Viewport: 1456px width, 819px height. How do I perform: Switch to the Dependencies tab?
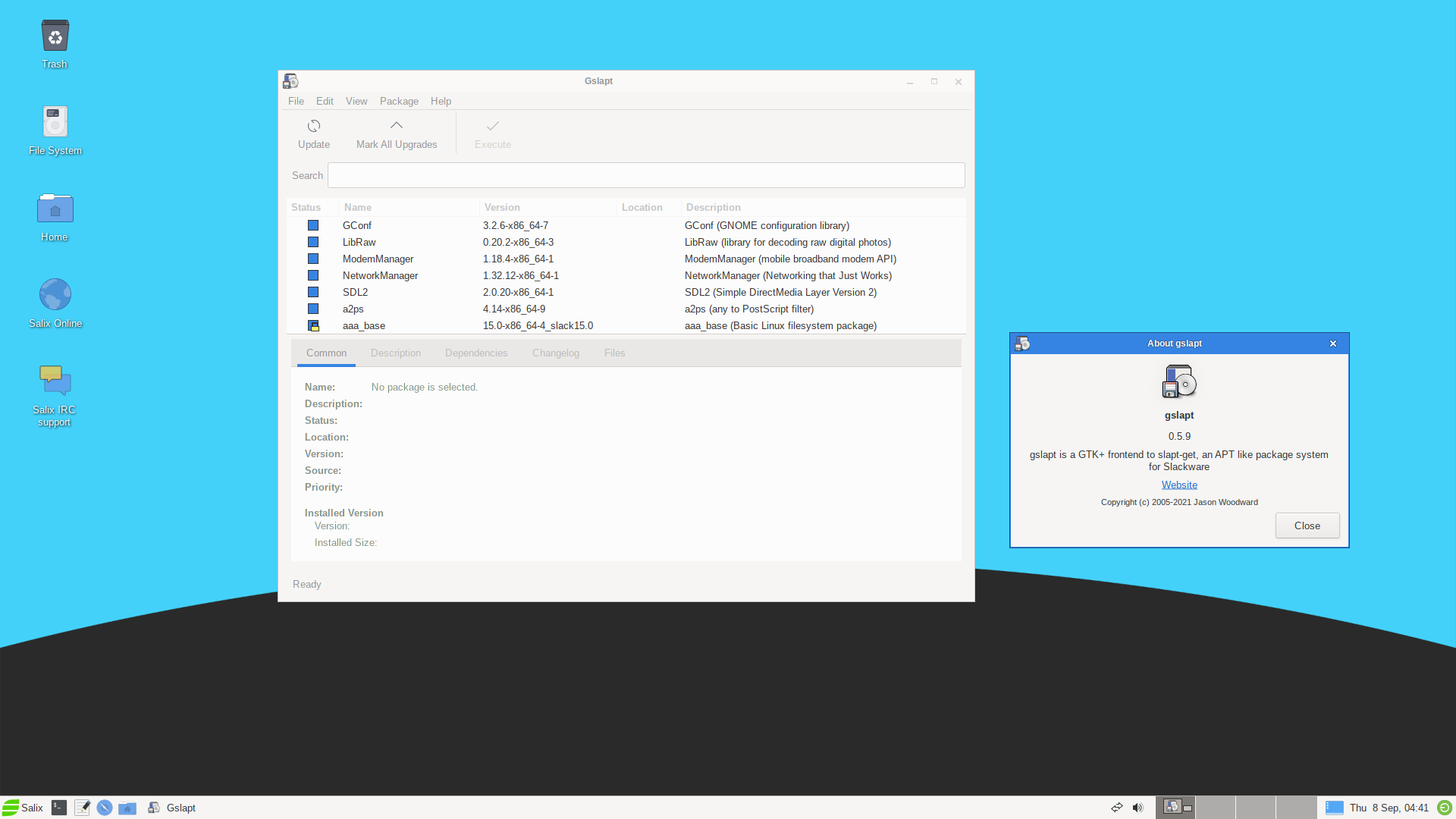[x=476, y=353]
